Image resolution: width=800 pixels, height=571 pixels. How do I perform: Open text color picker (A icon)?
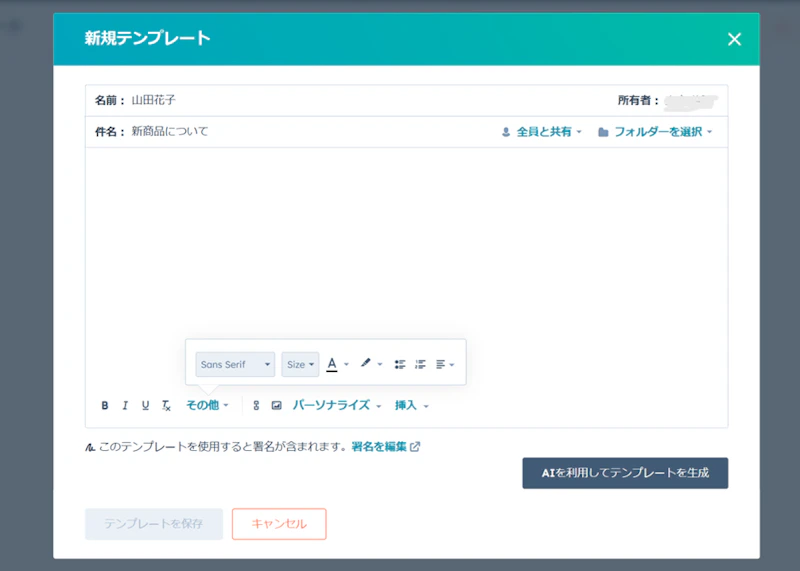337,364
